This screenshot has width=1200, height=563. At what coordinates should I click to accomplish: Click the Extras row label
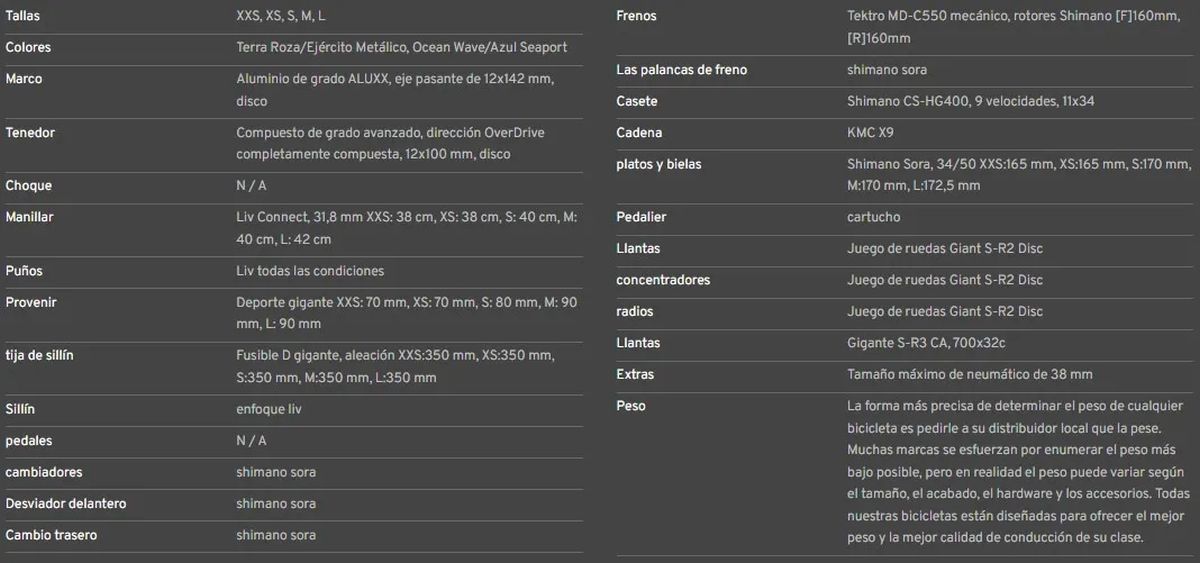636,374
